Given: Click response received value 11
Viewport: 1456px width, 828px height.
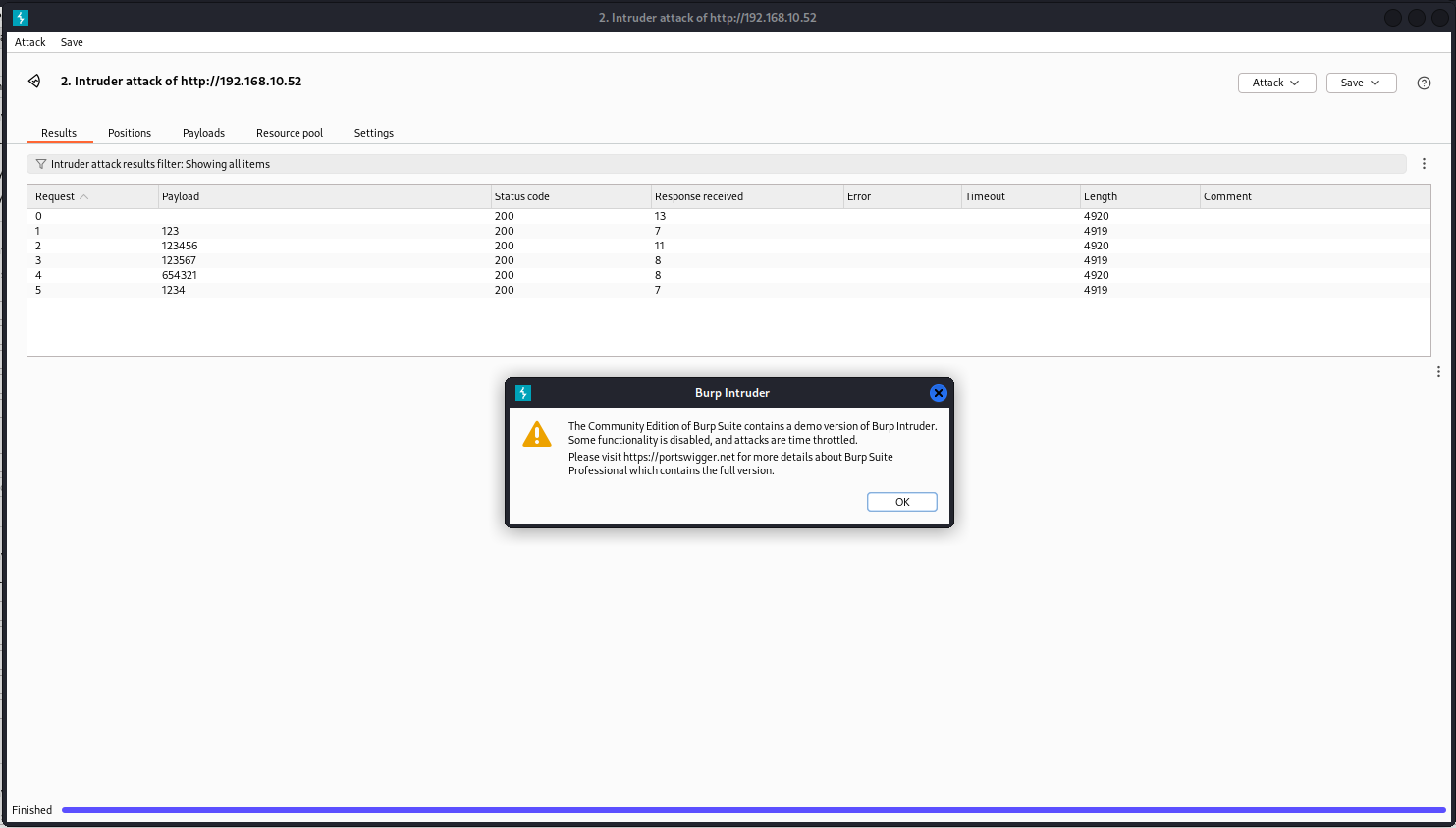Looking at the screenshot, I should coord(660,246).
